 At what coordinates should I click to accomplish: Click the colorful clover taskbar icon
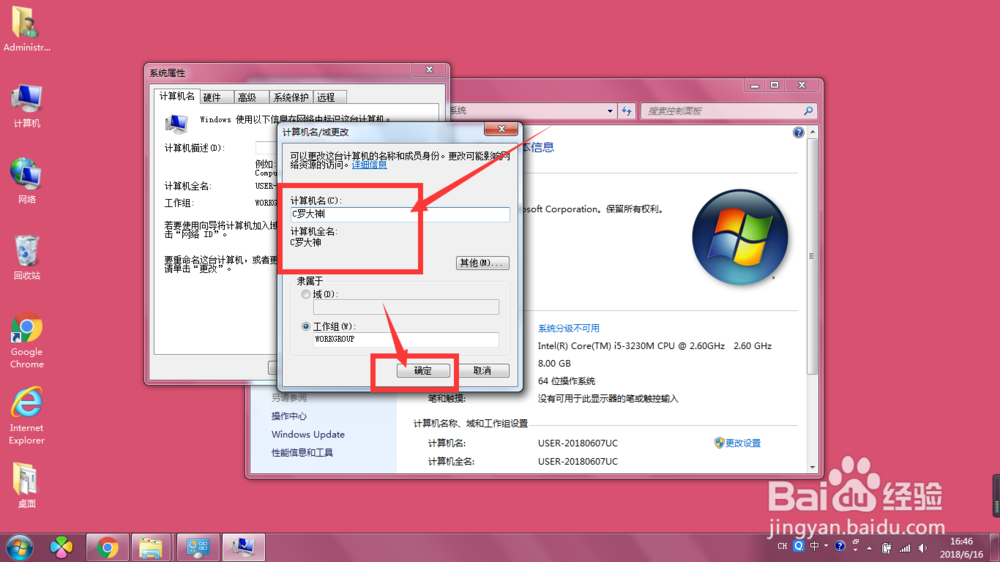click(x=61, y=548)
